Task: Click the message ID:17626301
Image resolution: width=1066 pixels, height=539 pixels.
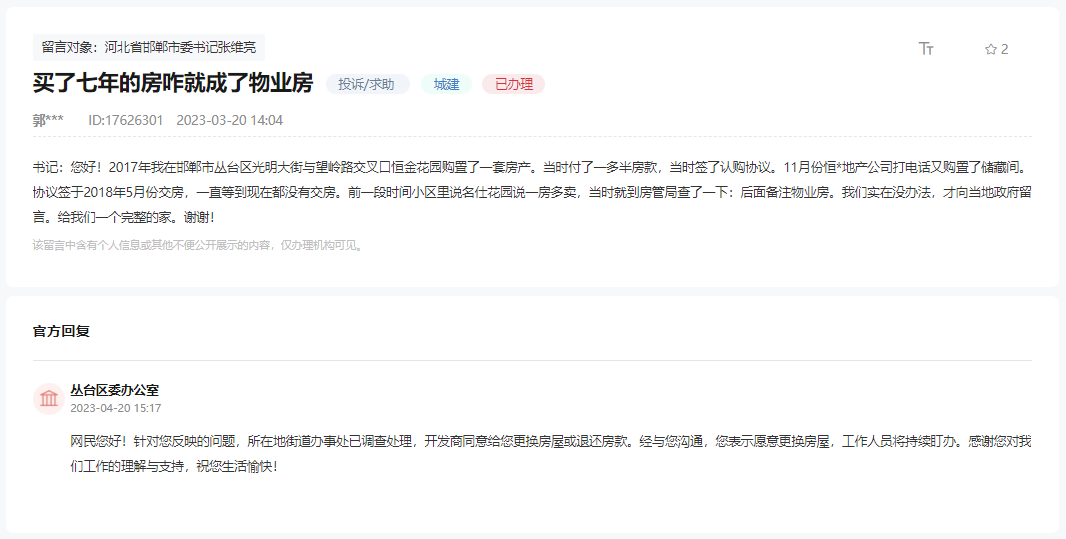Action: click(x=126, y=120)
